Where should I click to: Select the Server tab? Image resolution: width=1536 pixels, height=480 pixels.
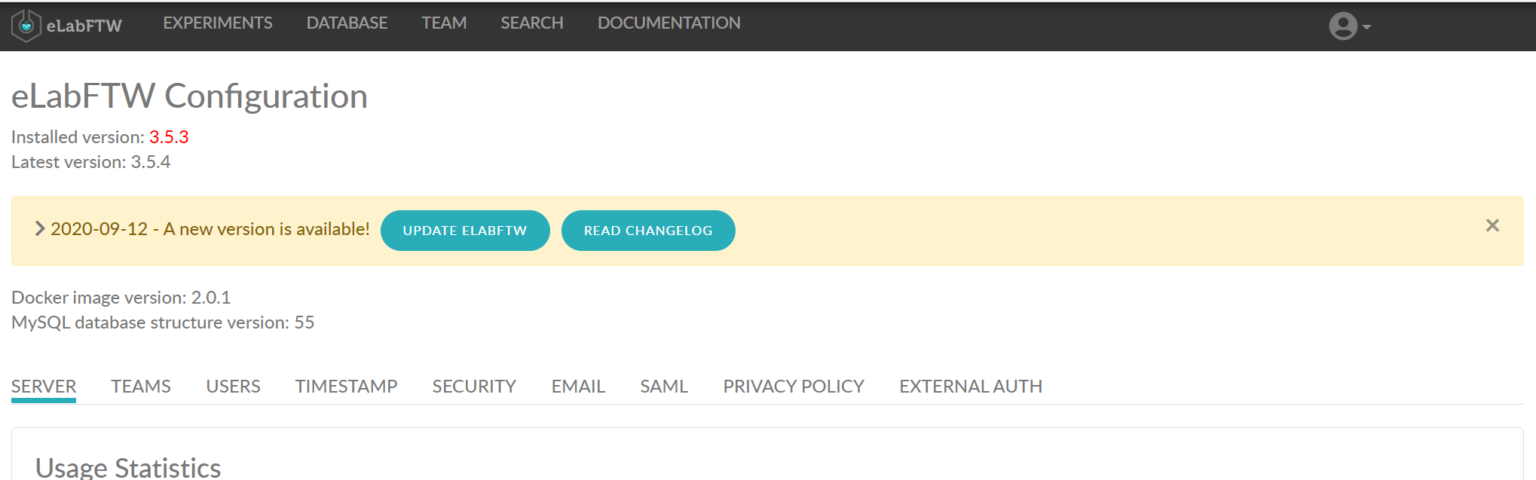coord(44,386)
